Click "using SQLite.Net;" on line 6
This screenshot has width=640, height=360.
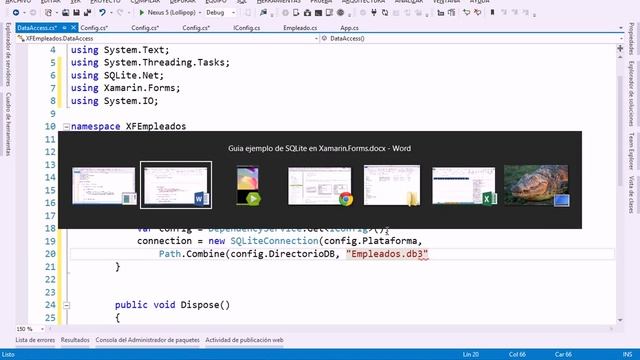117,76
